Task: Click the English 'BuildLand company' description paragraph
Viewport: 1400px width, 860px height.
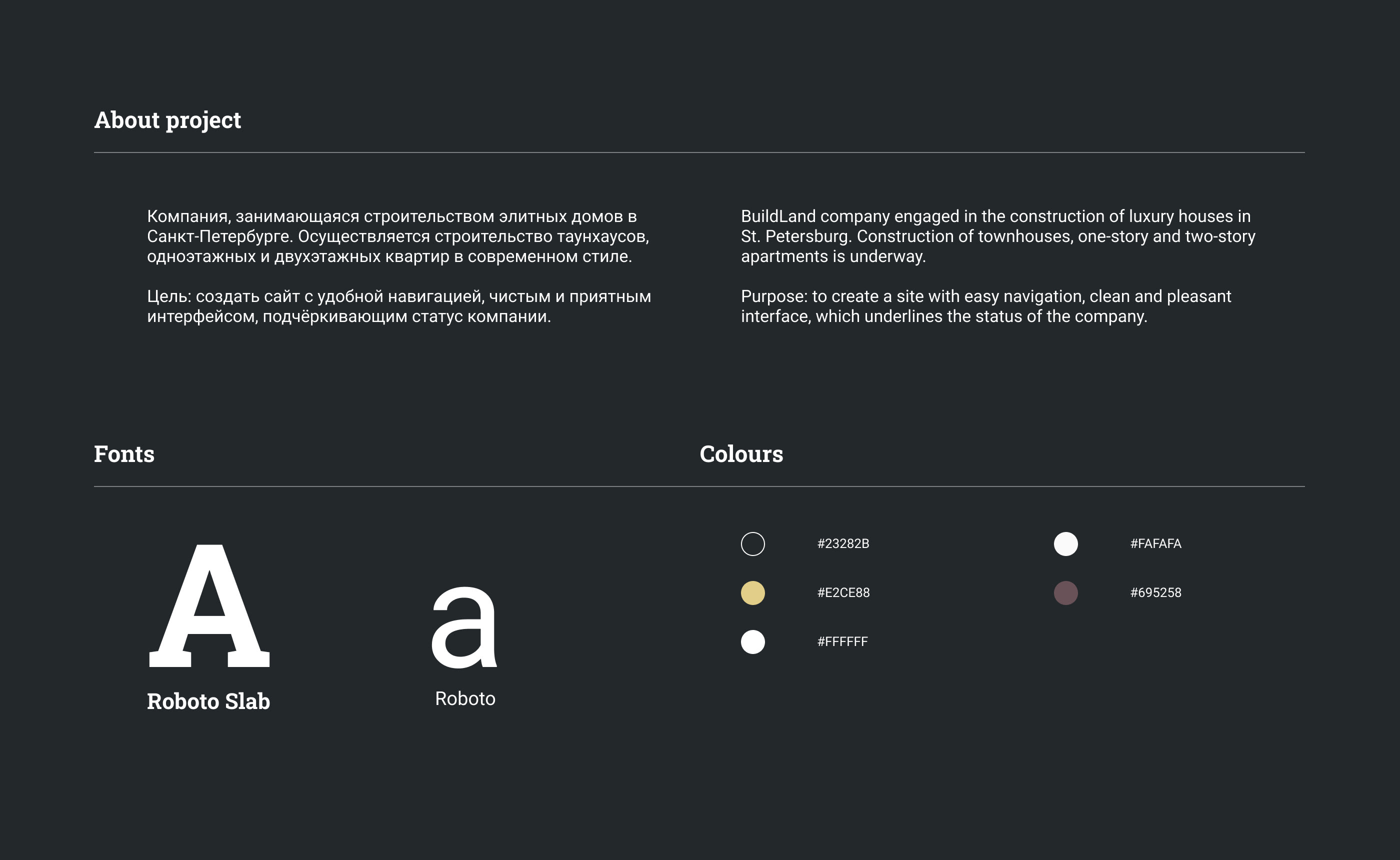Action: coord(997,236)
